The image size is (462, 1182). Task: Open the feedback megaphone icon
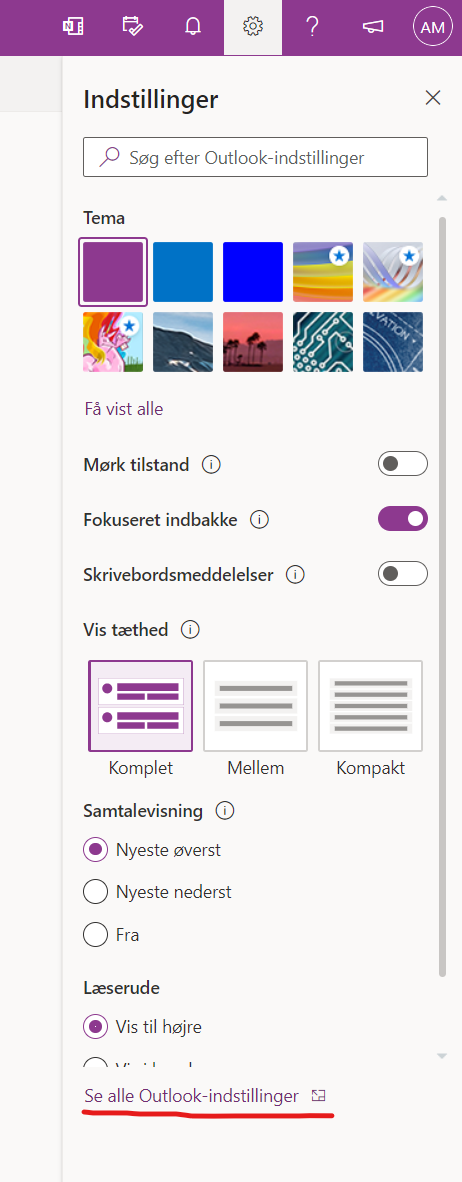pyautogui.click(x=373, y=27)
